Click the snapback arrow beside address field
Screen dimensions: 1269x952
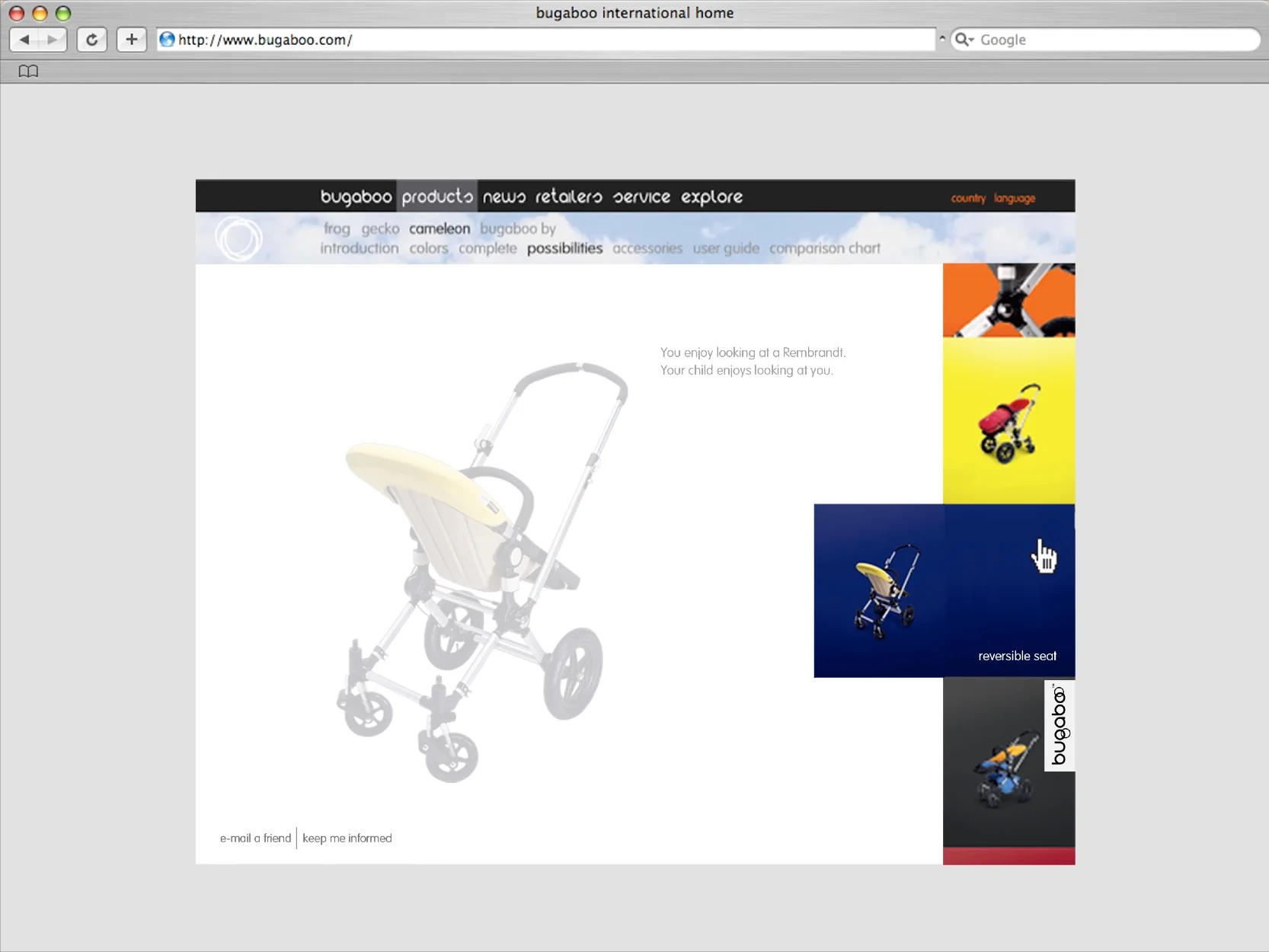pos(942,38)
